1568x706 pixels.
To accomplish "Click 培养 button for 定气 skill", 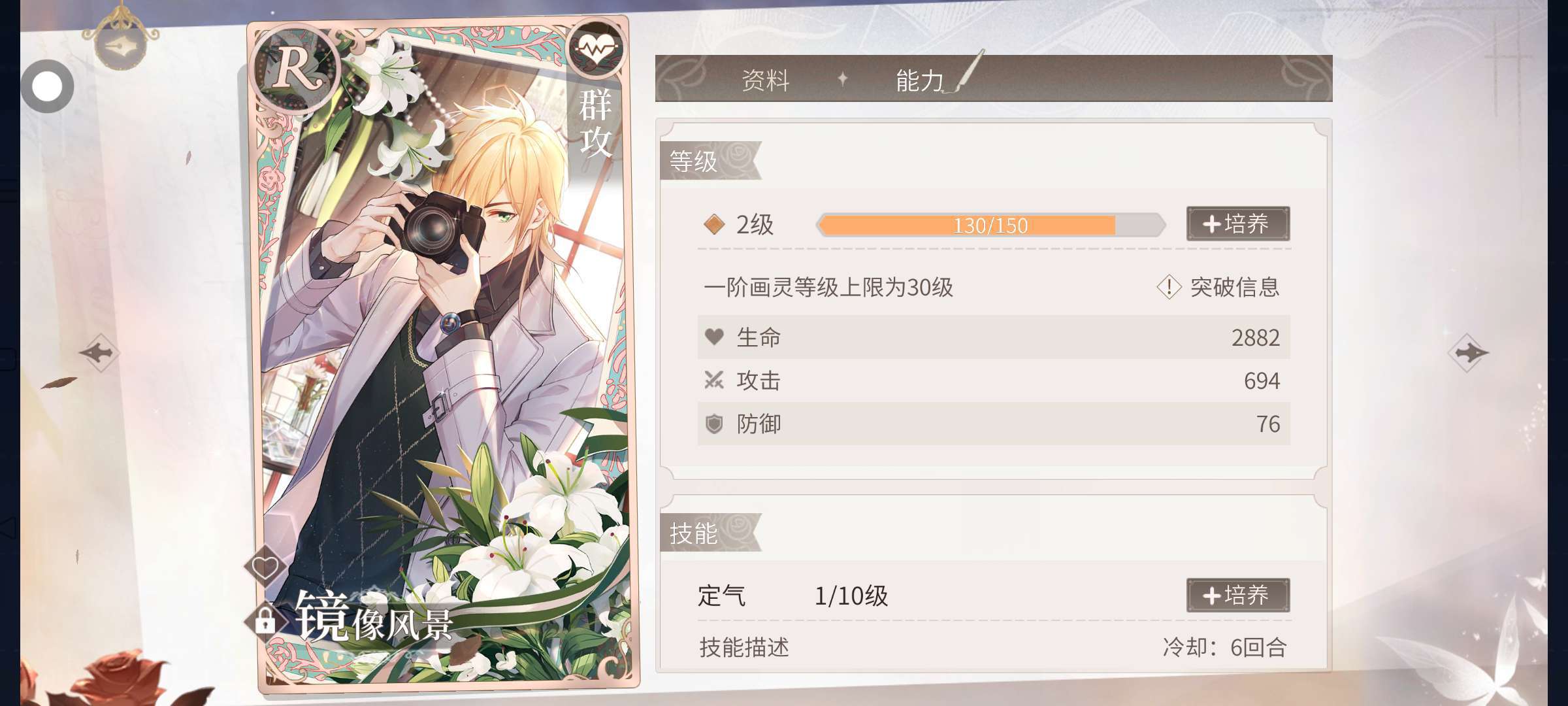I will (x=1238, y=595).
